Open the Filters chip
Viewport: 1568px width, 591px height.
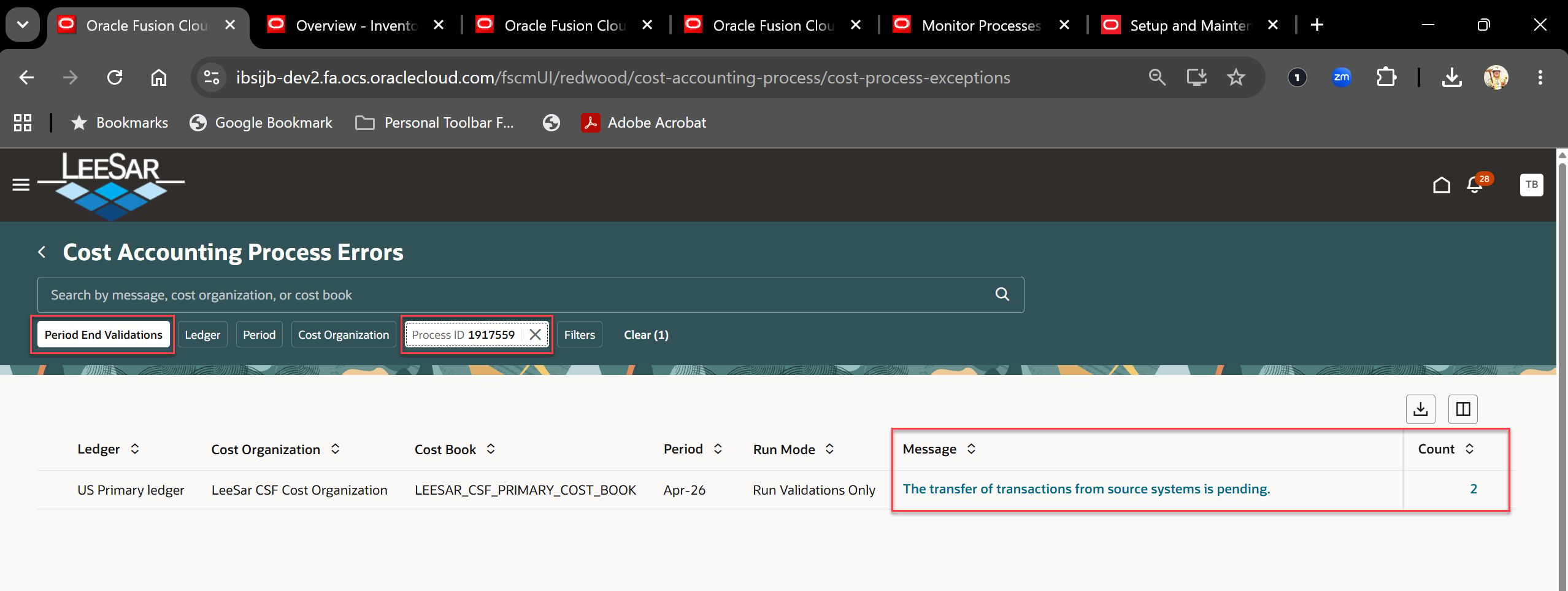pos(580,334)
